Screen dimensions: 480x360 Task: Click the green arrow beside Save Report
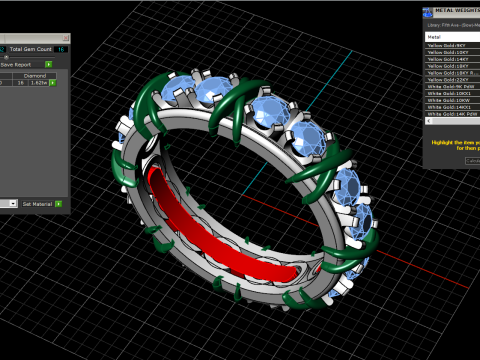tap(49, 64)
